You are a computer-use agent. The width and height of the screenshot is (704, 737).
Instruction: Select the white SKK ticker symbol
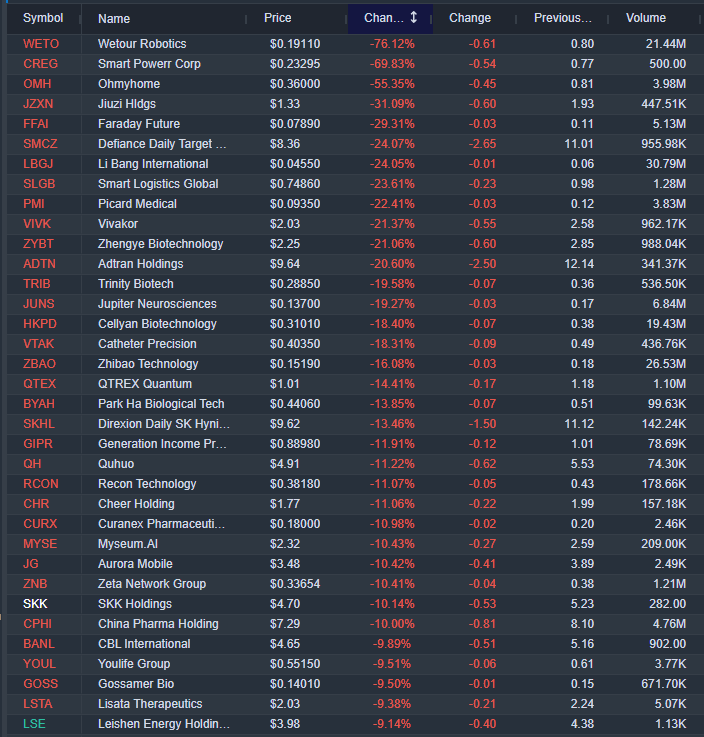[x=35, y=604]
